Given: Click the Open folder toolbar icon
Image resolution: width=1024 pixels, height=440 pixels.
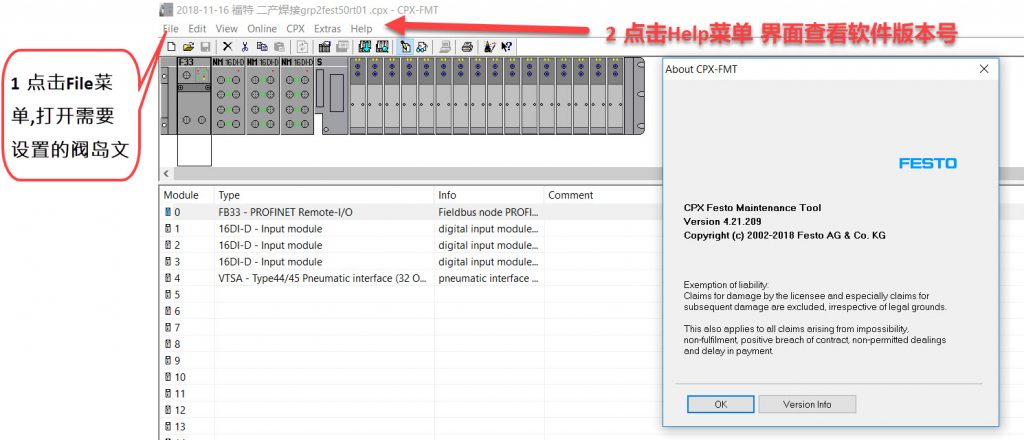Looking at the screenshot, I should [x=189, y=46].
